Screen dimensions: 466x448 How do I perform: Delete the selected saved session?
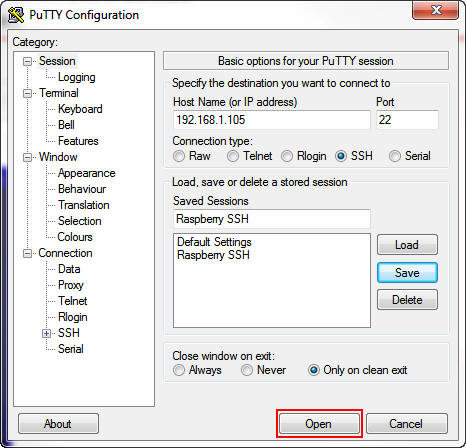pyautogui.click(x=407, y=300)
